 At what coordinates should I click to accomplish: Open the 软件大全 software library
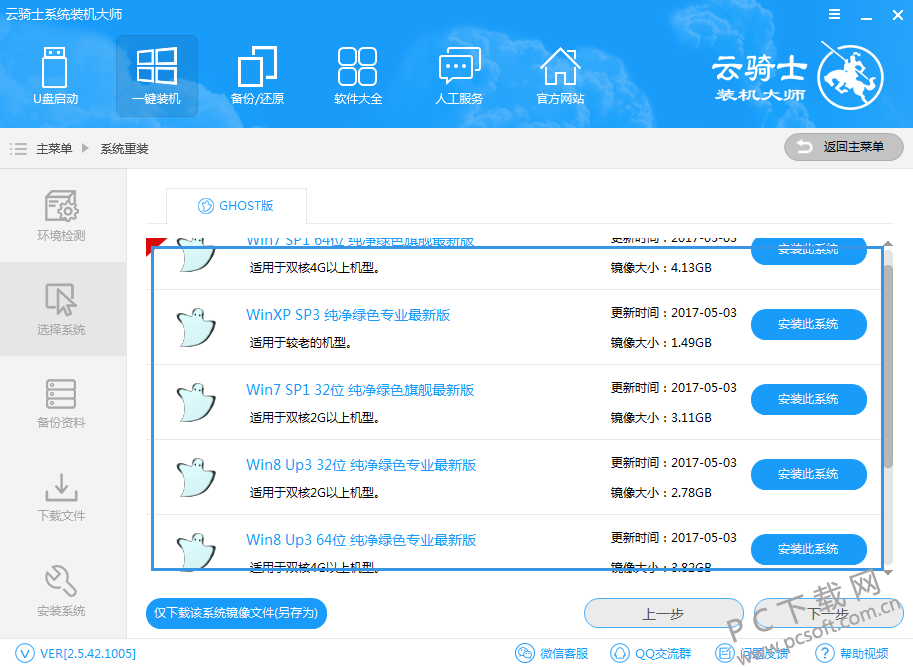(x=358, y=75)
